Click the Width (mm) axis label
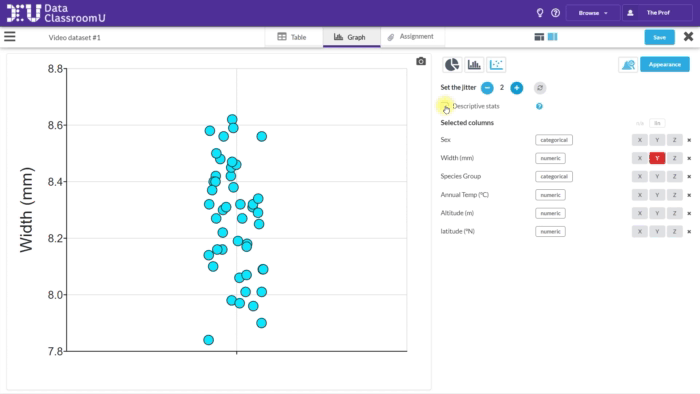The width and height of the screenshot is (700, 394). 26,210
